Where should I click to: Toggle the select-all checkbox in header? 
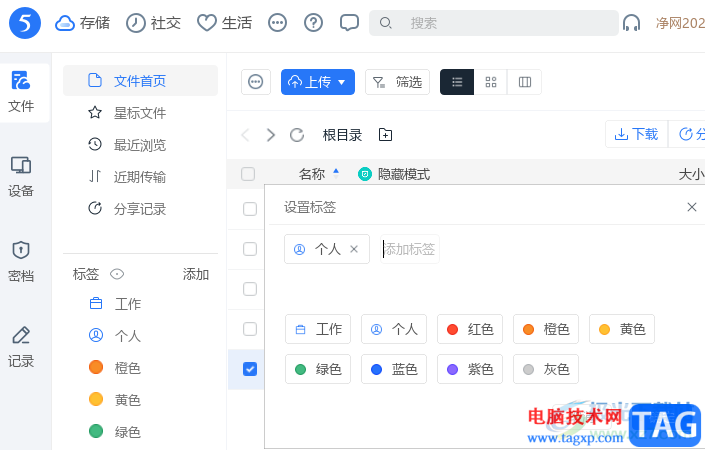(248, 174)
